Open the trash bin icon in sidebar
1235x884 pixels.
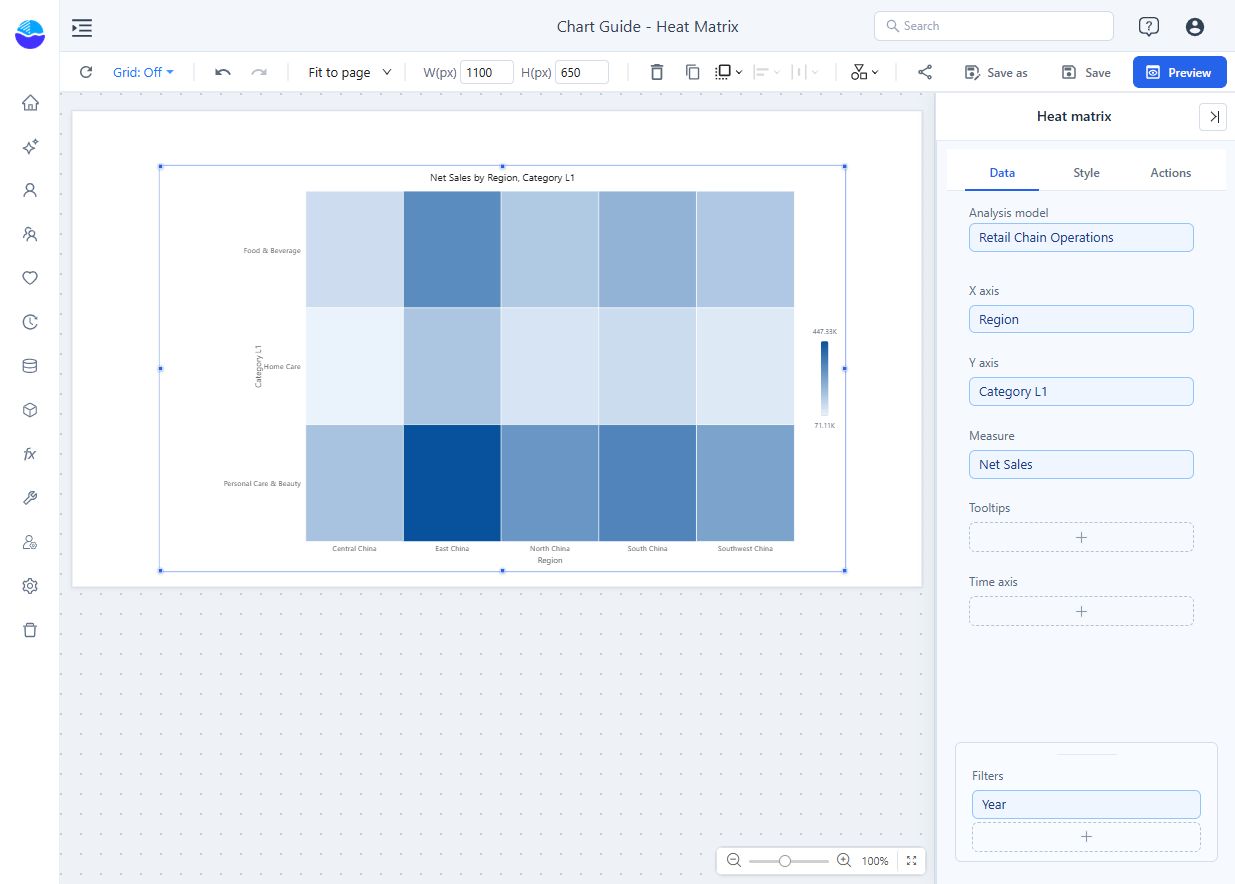[x=30, y=630]
